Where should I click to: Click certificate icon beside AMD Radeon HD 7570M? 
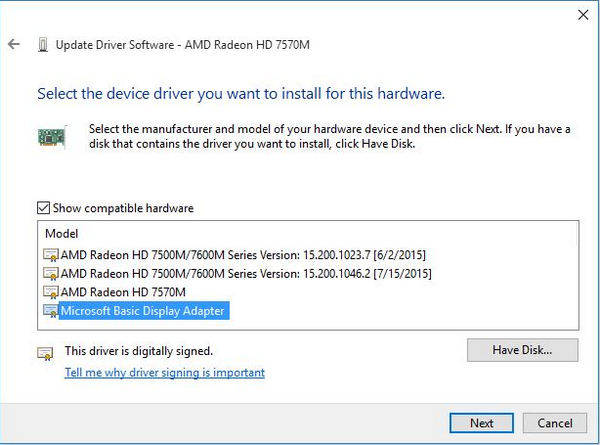point(51,292)
